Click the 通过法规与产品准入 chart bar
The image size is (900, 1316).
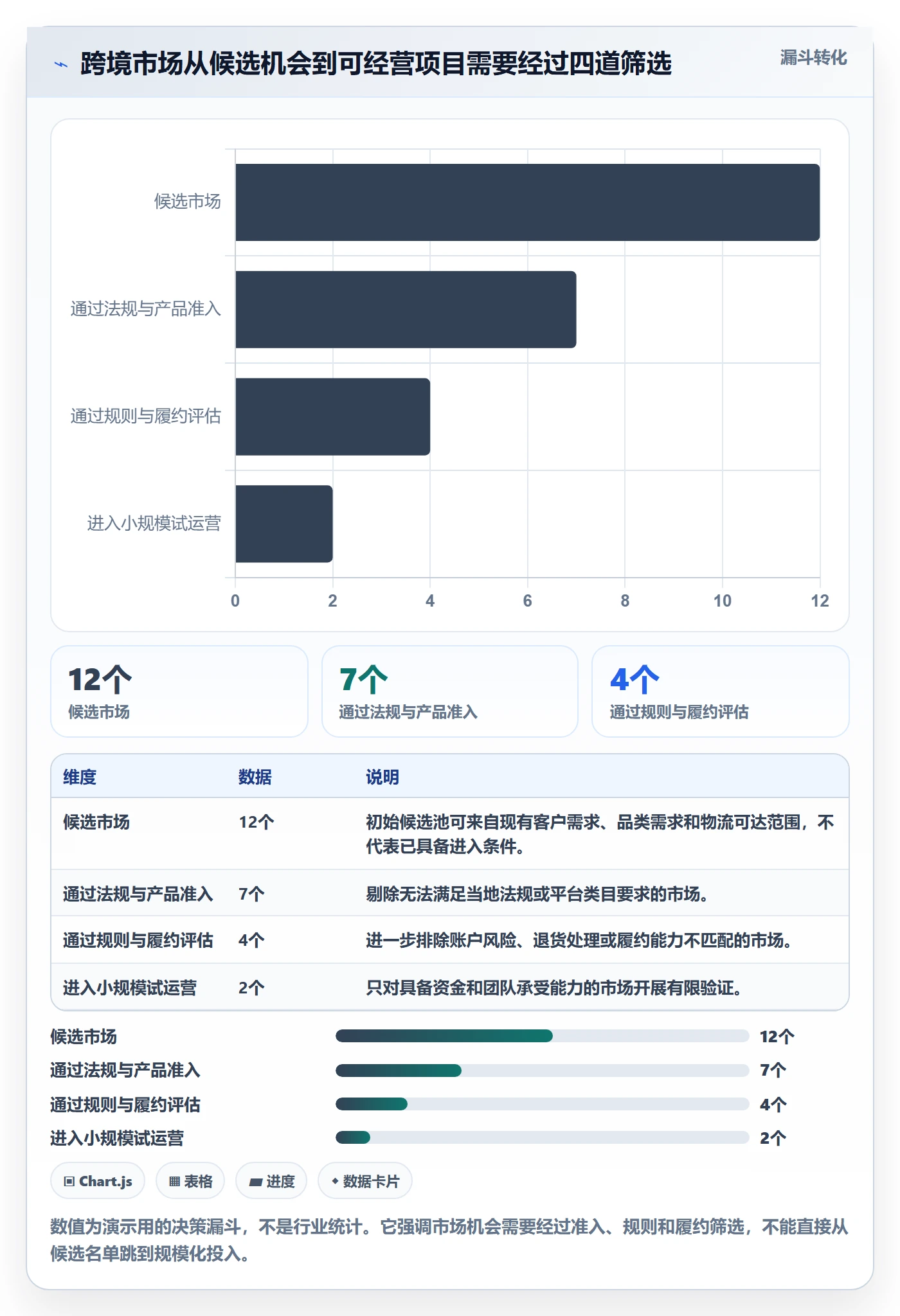pos(406,310)
